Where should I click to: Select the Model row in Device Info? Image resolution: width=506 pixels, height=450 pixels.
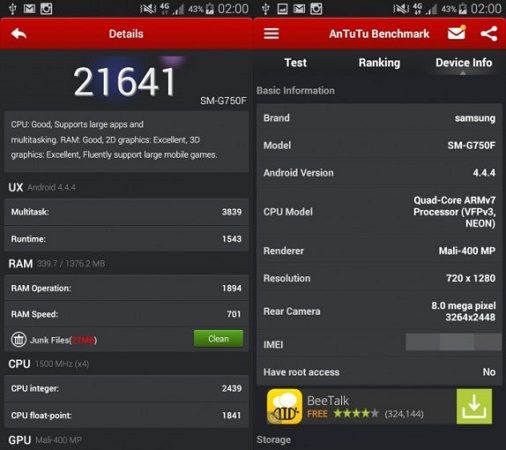[x=379, y=145]
